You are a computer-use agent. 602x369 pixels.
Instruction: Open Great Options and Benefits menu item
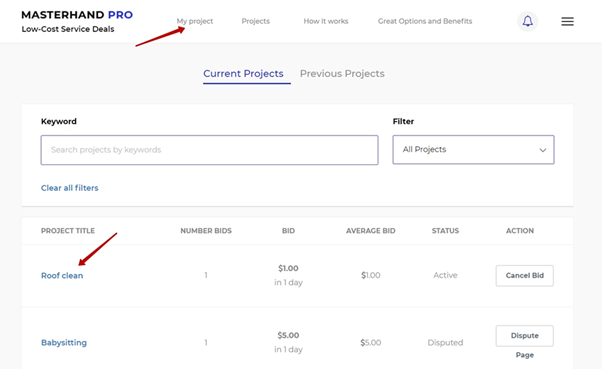pos(425,21)
